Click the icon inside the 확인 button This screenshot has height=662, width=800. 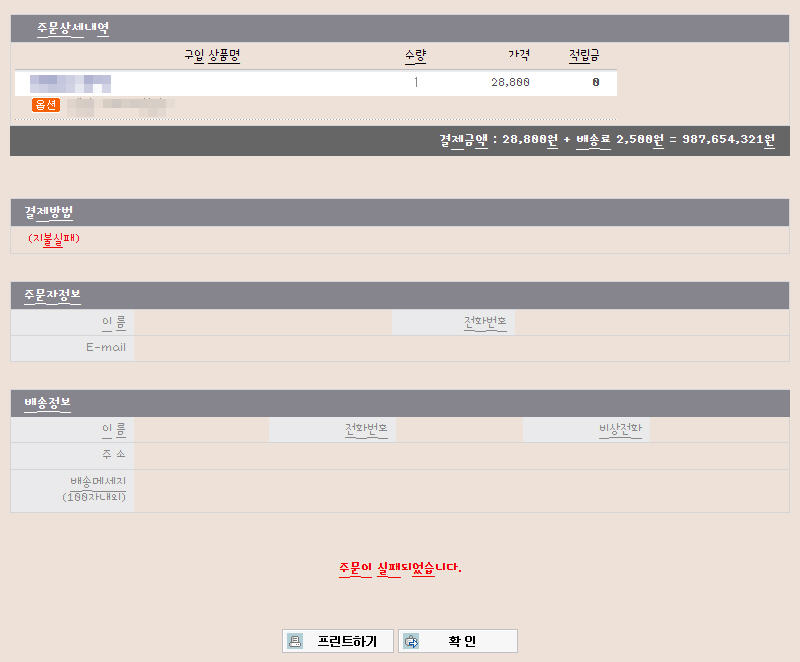tap(411, 641)
